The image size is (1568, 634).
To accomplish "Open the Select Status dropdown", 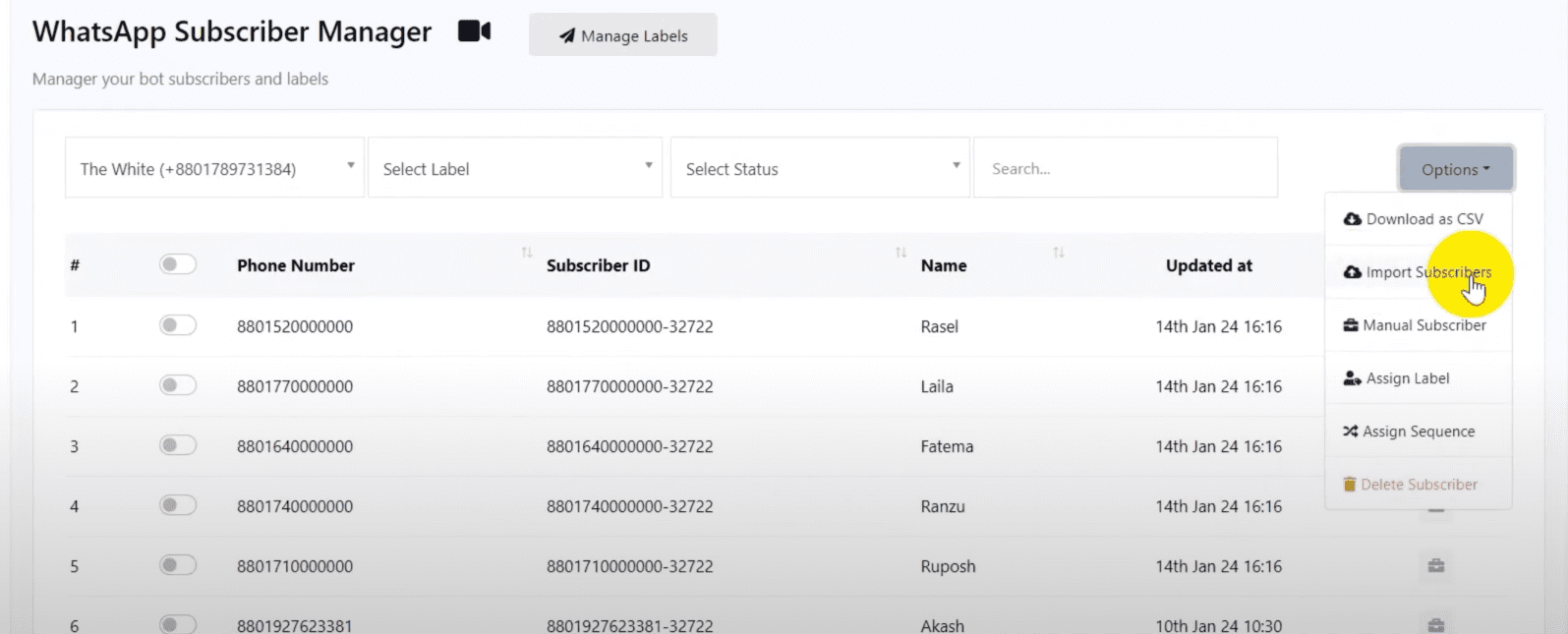I will pos(820,168).
